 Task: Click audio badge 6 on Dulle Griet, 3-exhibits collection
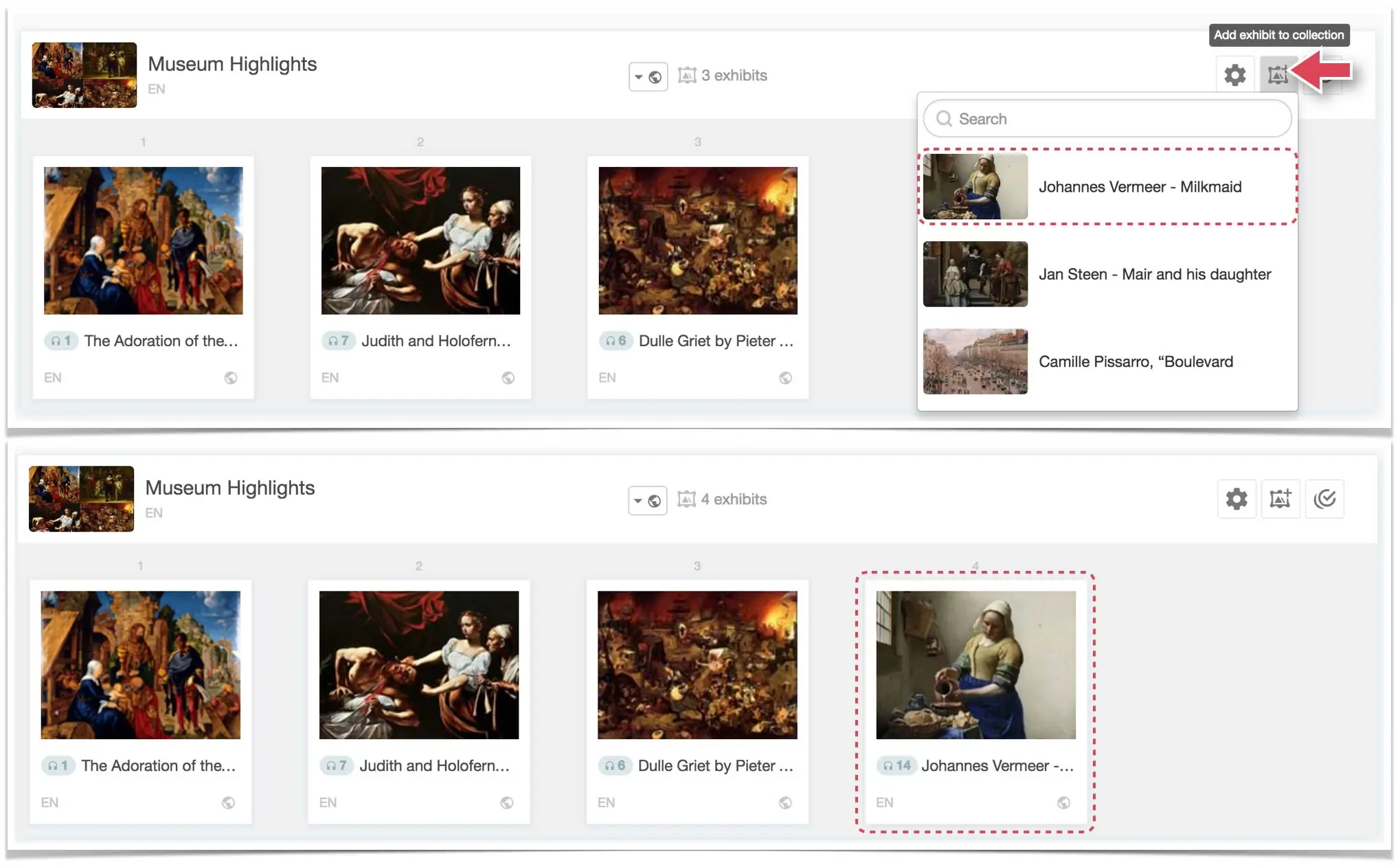616,341
